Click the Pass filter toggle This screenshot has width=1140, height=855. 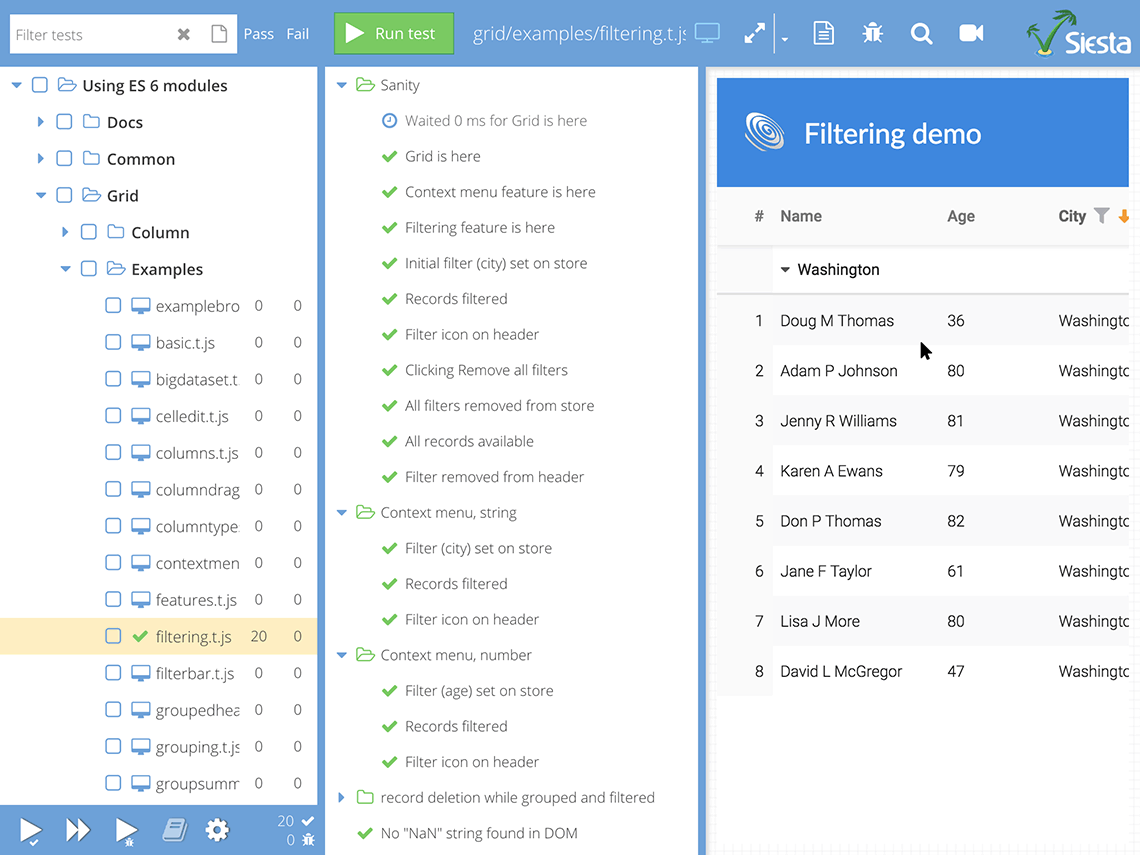259,34
